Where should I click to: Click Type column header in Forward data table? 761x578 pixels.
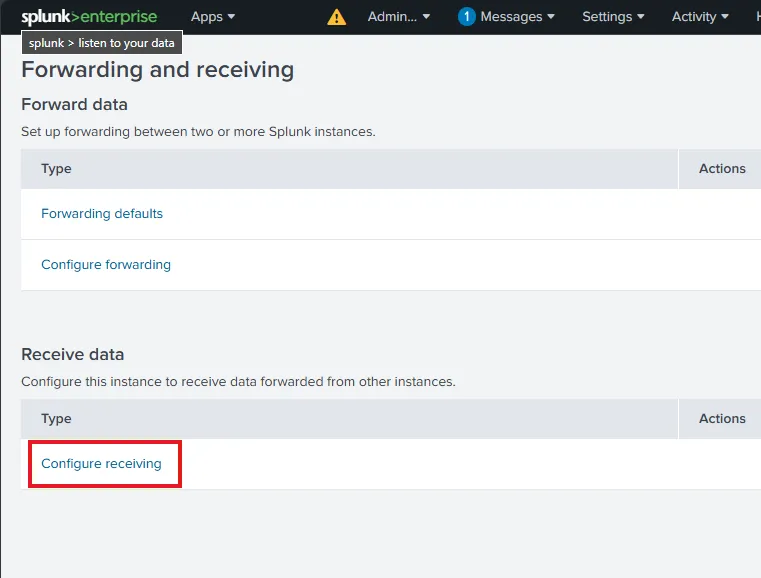coord(56,169)
